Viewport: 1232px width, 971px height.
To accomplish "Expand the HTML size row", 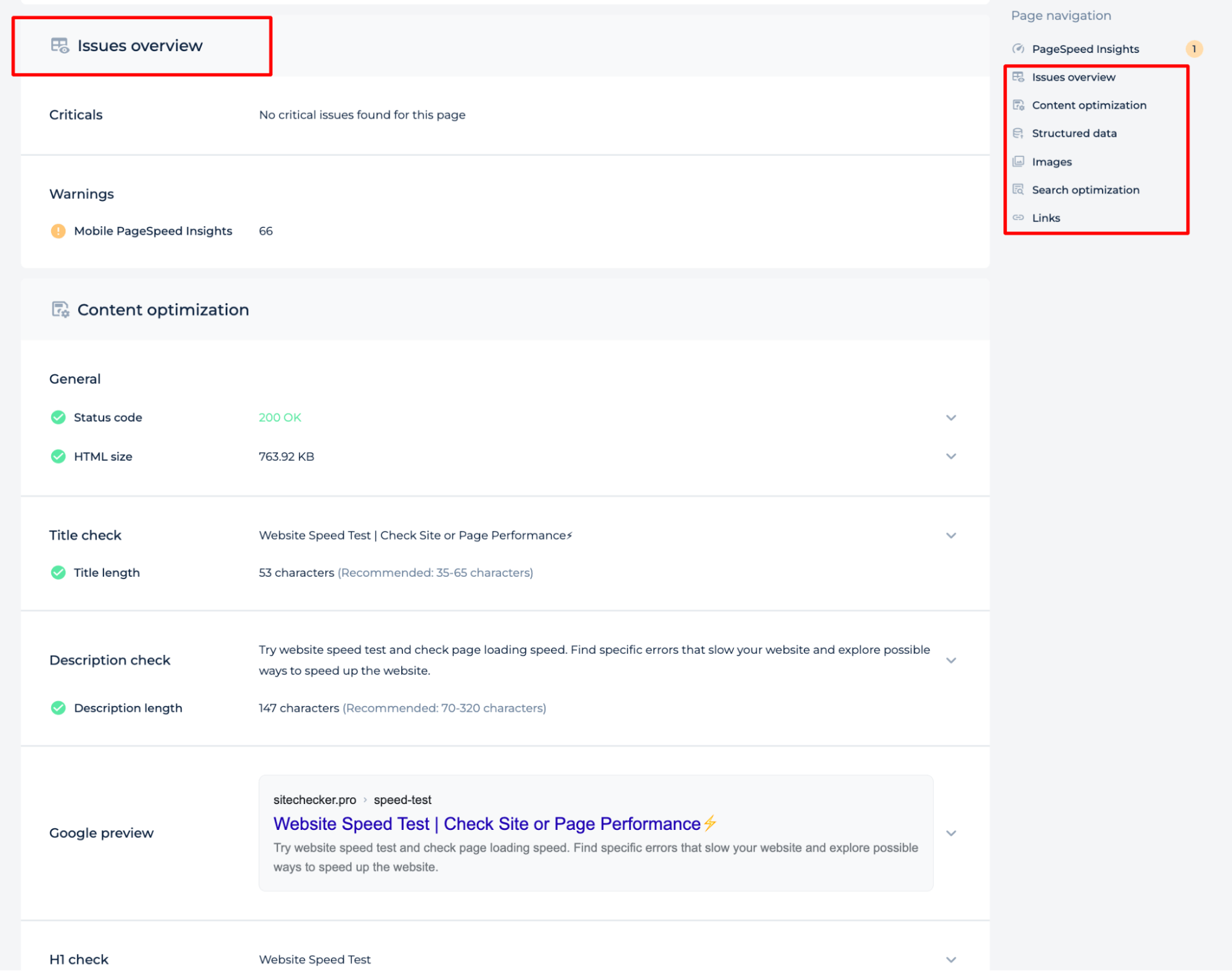I will point(951,457).
